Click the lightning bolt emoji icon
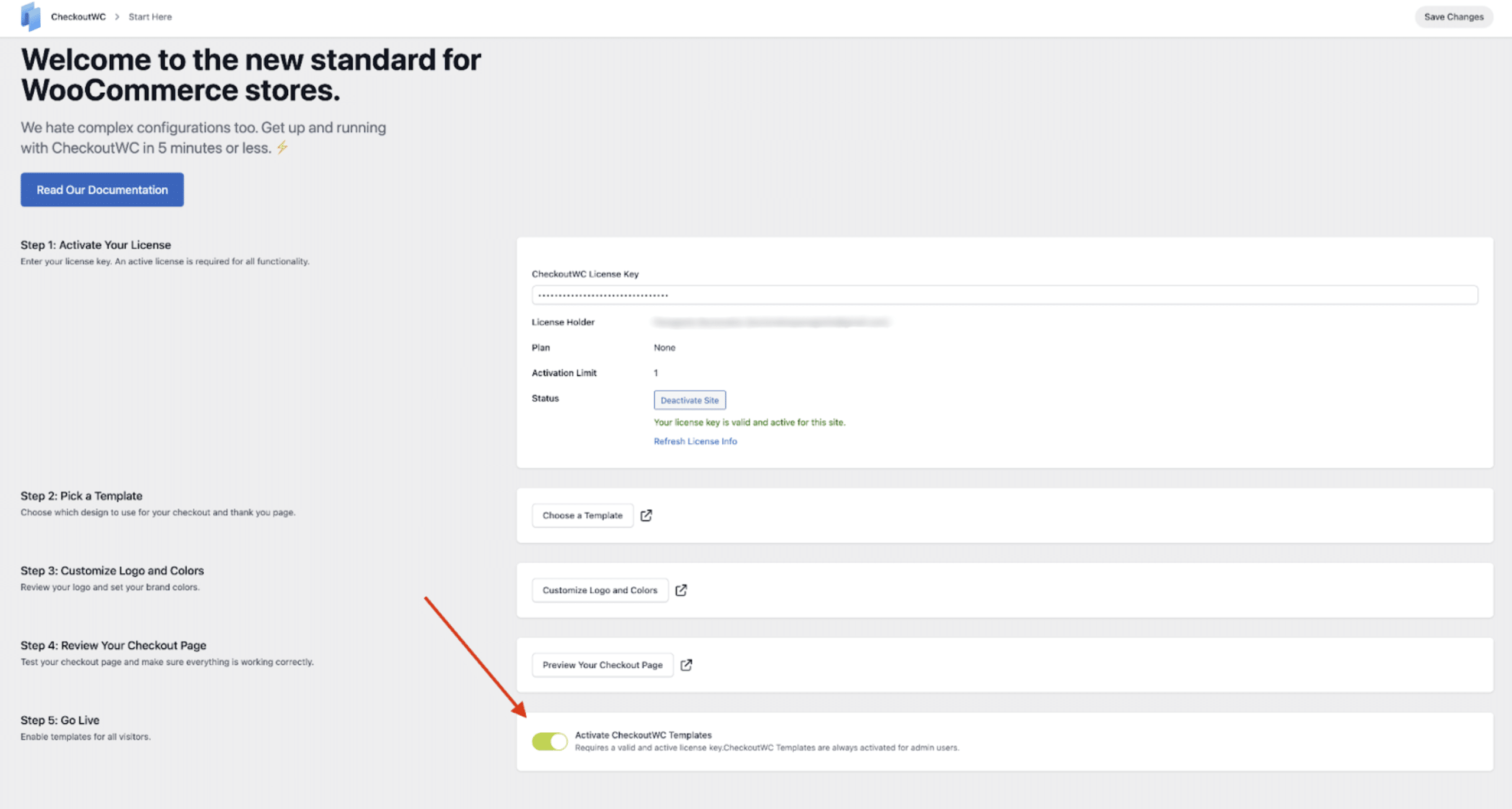Screen dimensions: 1512x809 (x=282, y=147)
